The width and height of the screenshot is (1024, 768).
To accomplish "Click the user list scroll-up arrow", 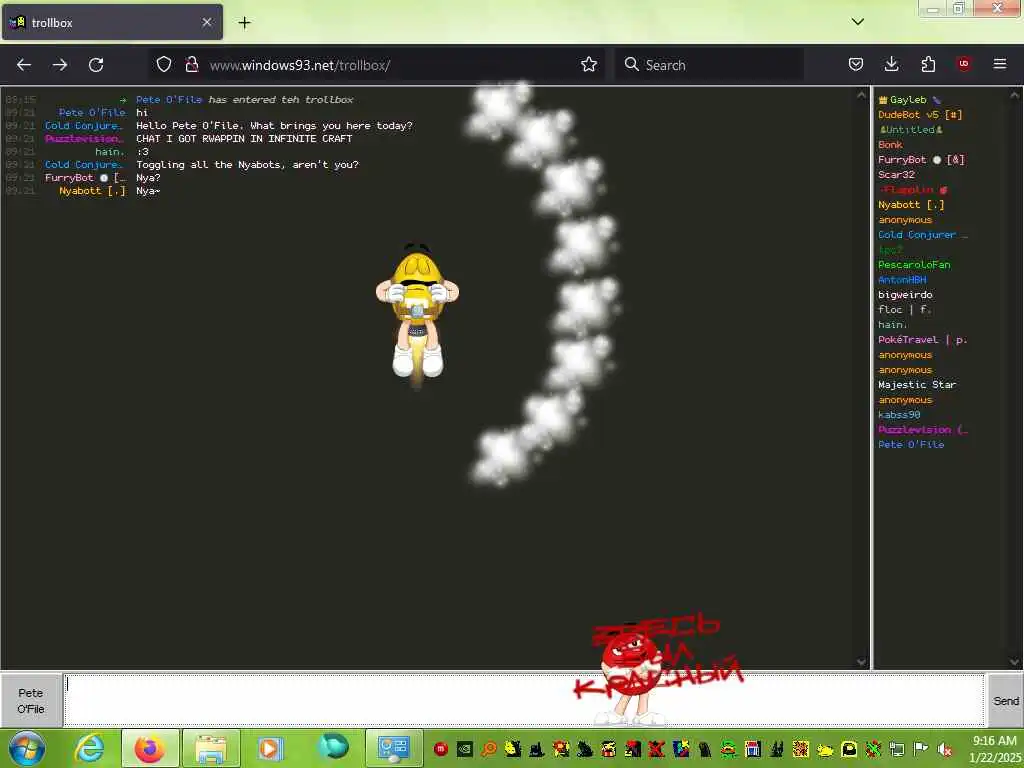I will click(1014, 95).
